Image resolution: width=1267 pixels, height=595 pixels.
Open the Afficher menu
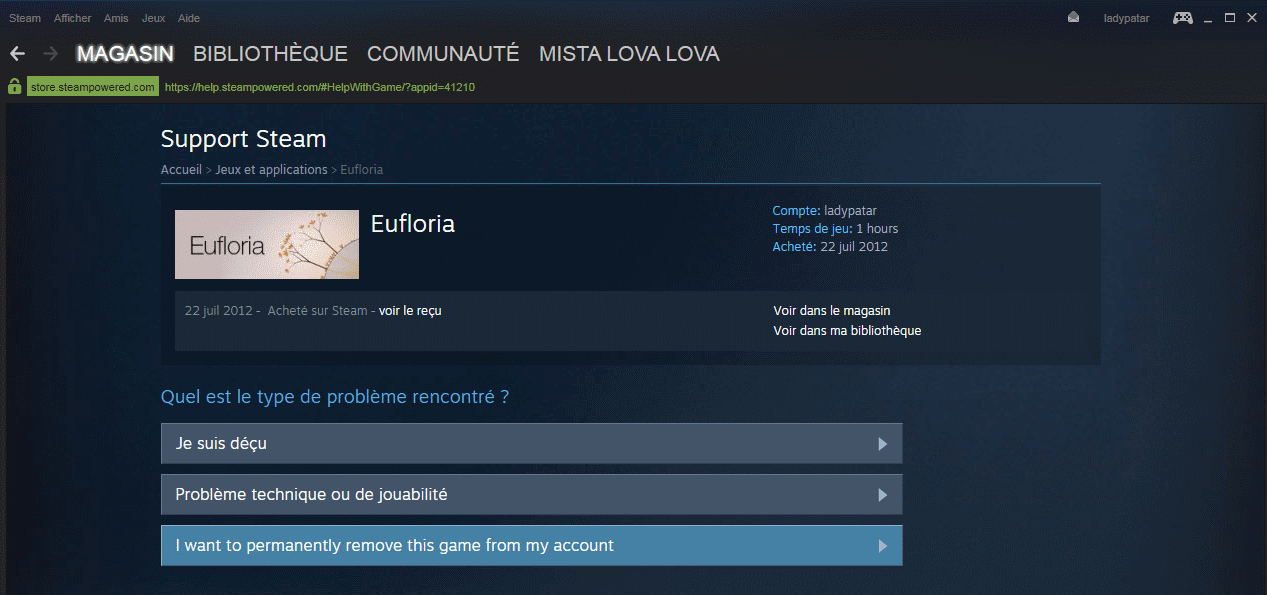pos(73,18)
